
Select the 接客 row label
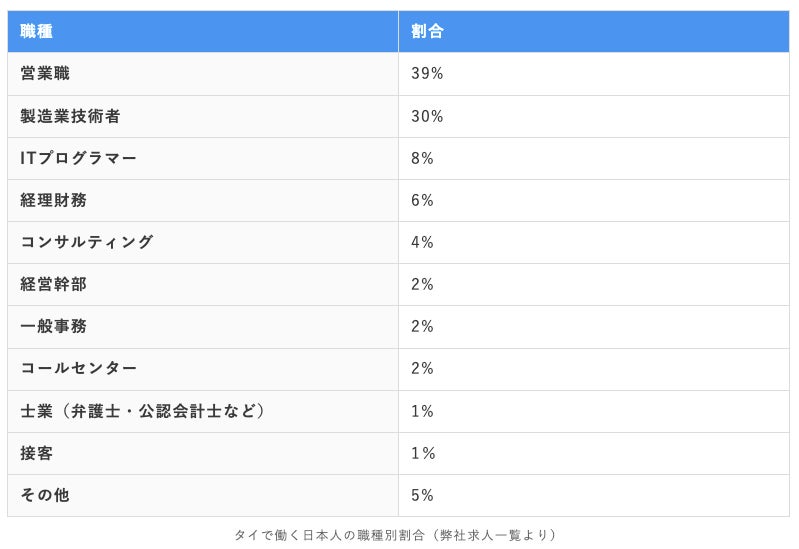coord(37,453)
